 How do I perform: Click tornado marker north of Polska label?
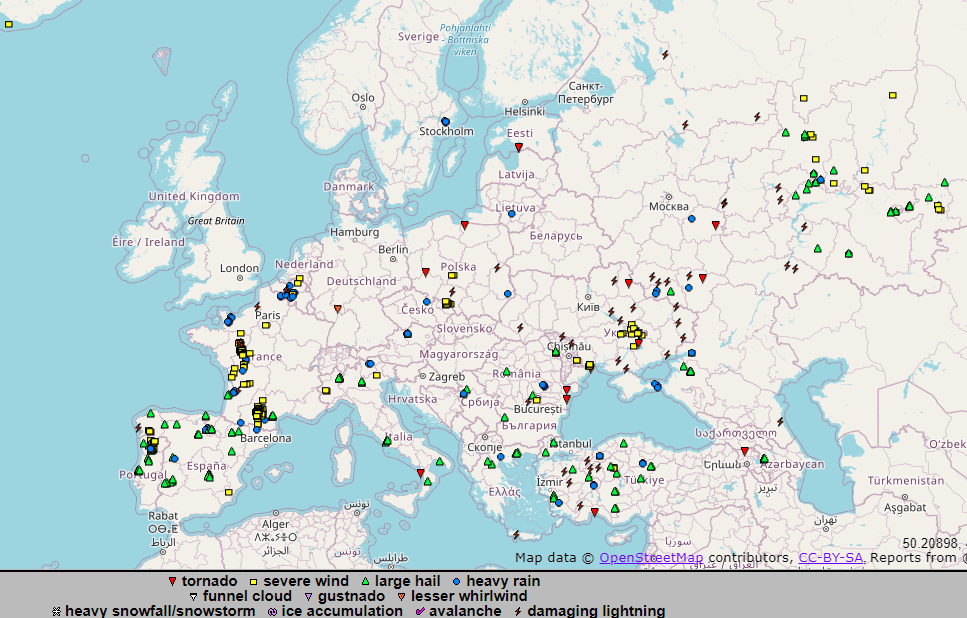click(465, 226)
